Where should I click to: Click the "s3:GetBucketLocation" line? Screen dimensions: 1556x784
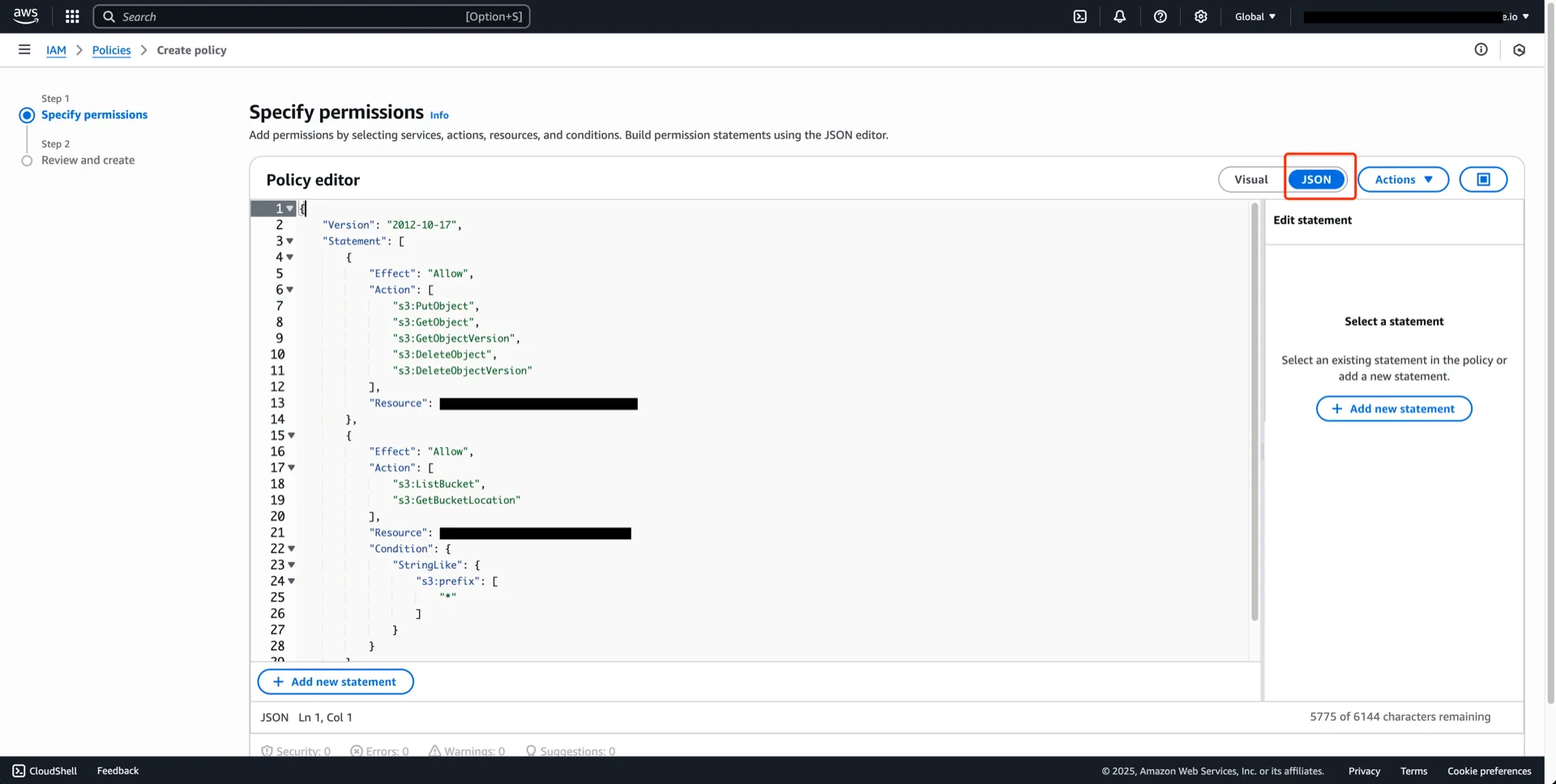(x=456, y=501)
